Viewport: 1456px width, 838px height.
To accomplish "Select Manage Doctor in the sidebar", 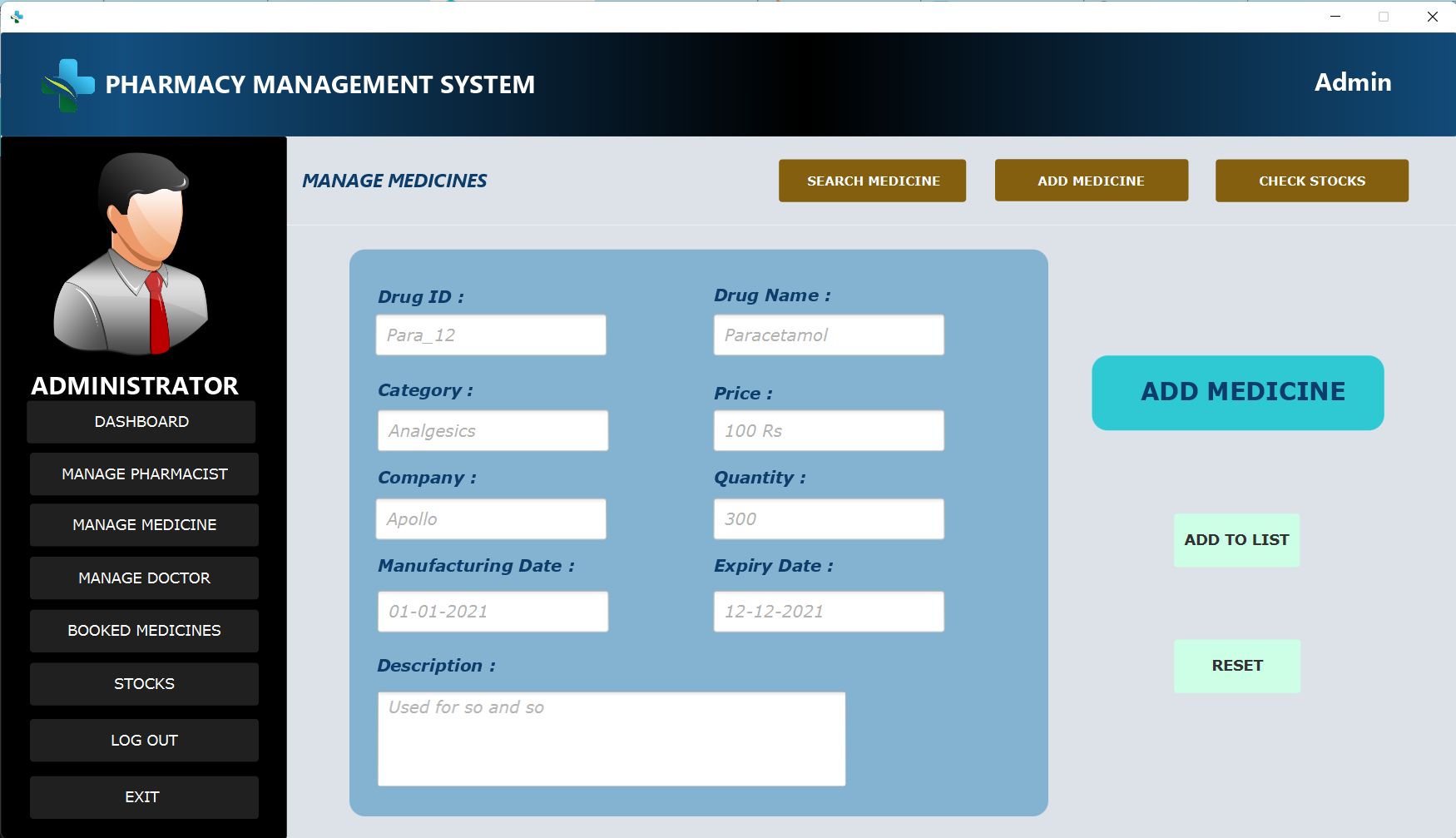I will tap(143, 578).
